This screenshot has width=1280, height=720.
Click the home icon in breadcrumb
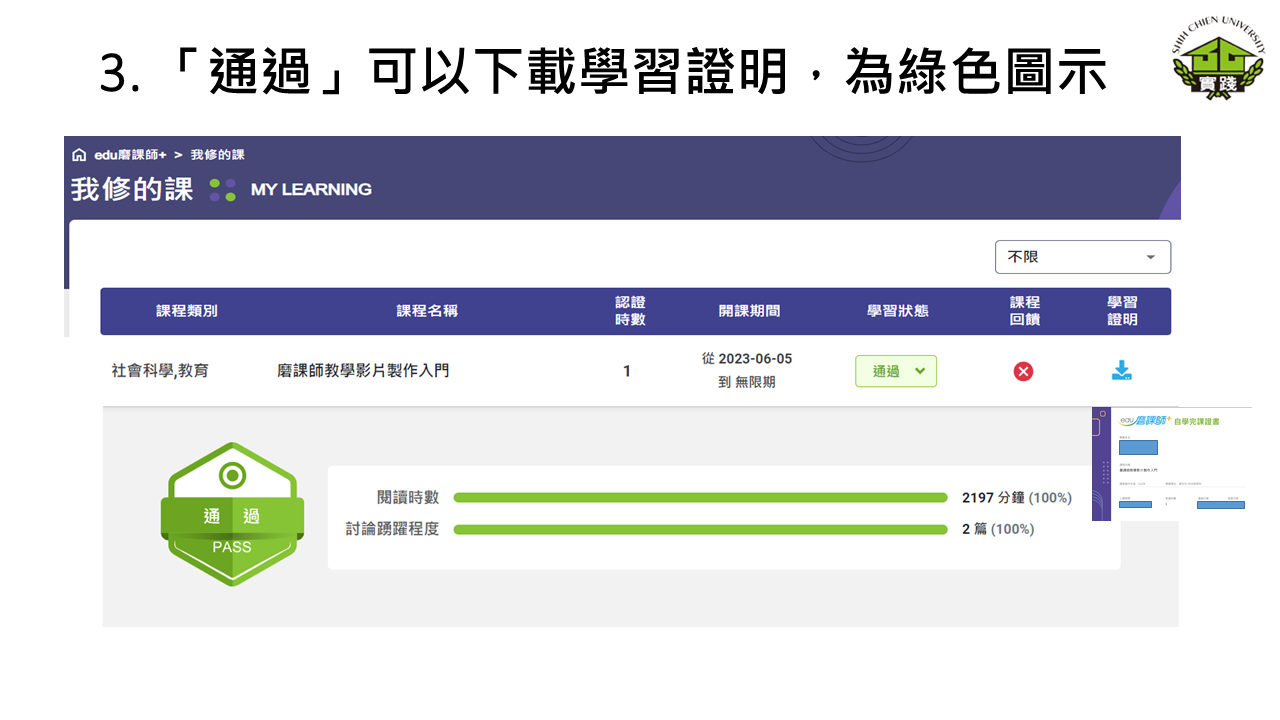(79, 155)
